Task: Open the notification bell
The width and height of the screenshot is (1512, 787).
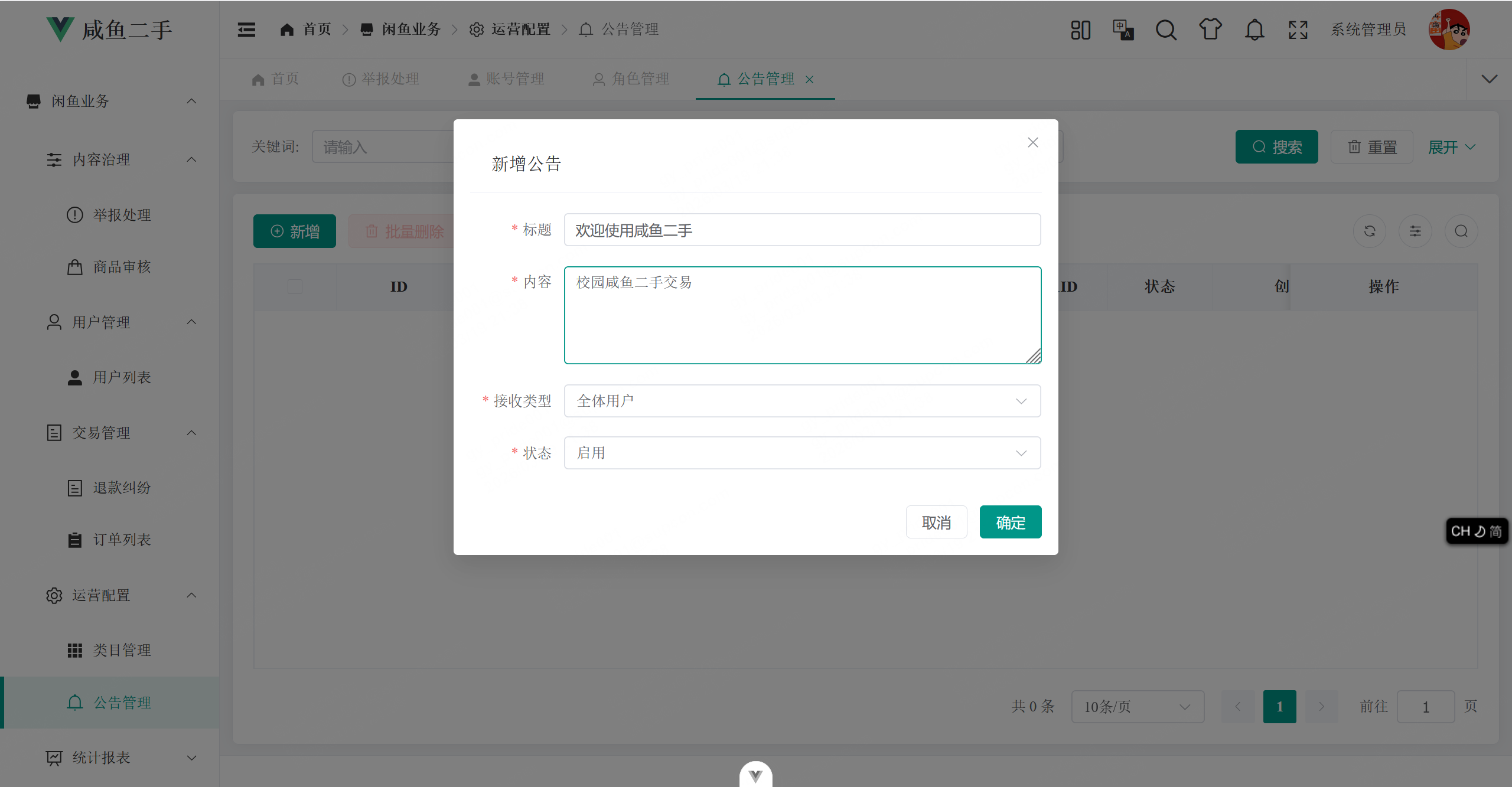Action: coord(1254,29)
